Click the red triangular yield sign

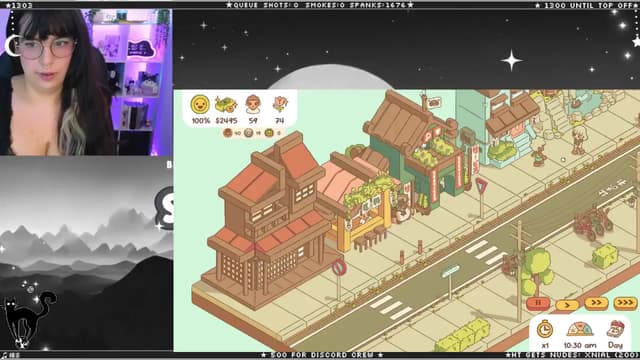[x=481, y=186]
